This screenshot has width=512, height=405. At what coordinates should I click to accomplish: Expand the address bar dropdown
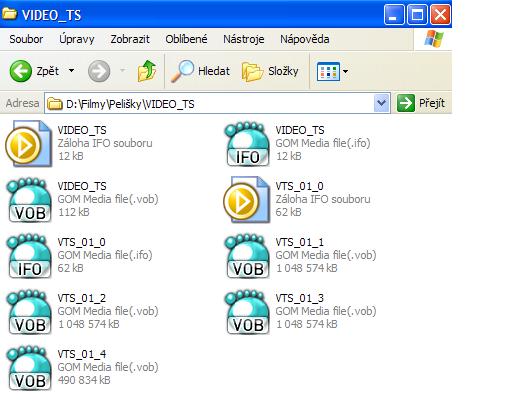pyautogui.click(x=382, y=103)
